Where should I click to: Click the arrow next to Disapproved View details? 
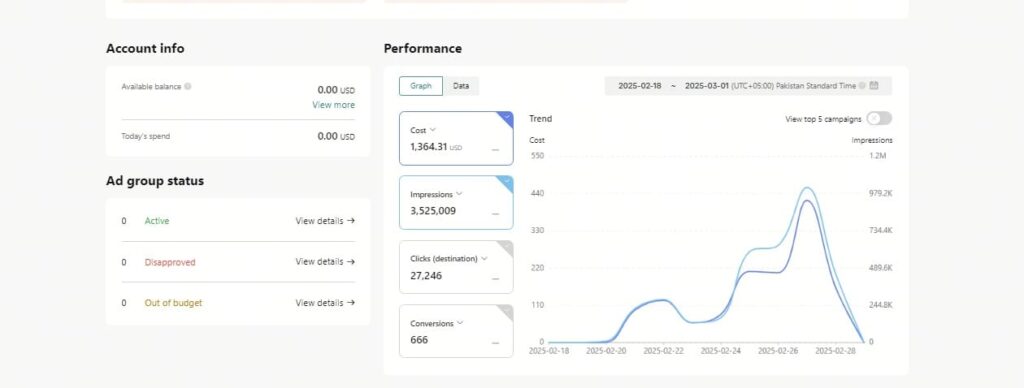[351, 261]
